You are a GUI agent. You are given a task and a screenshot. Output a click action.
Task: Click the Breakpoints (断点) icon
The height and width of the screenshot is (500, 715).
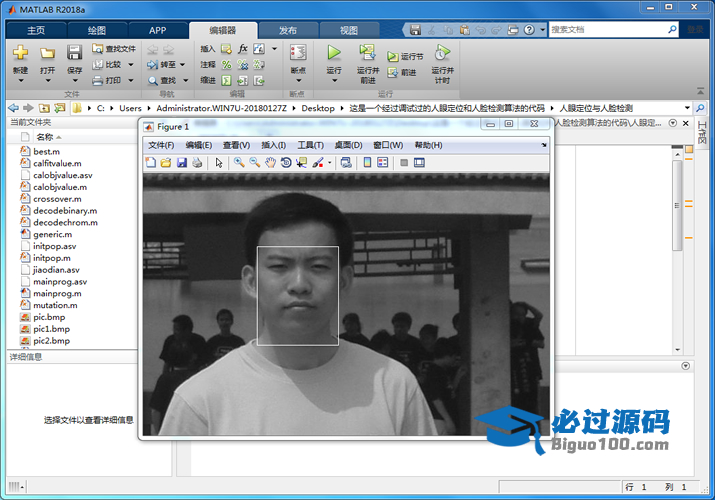[x=297, y=52]
